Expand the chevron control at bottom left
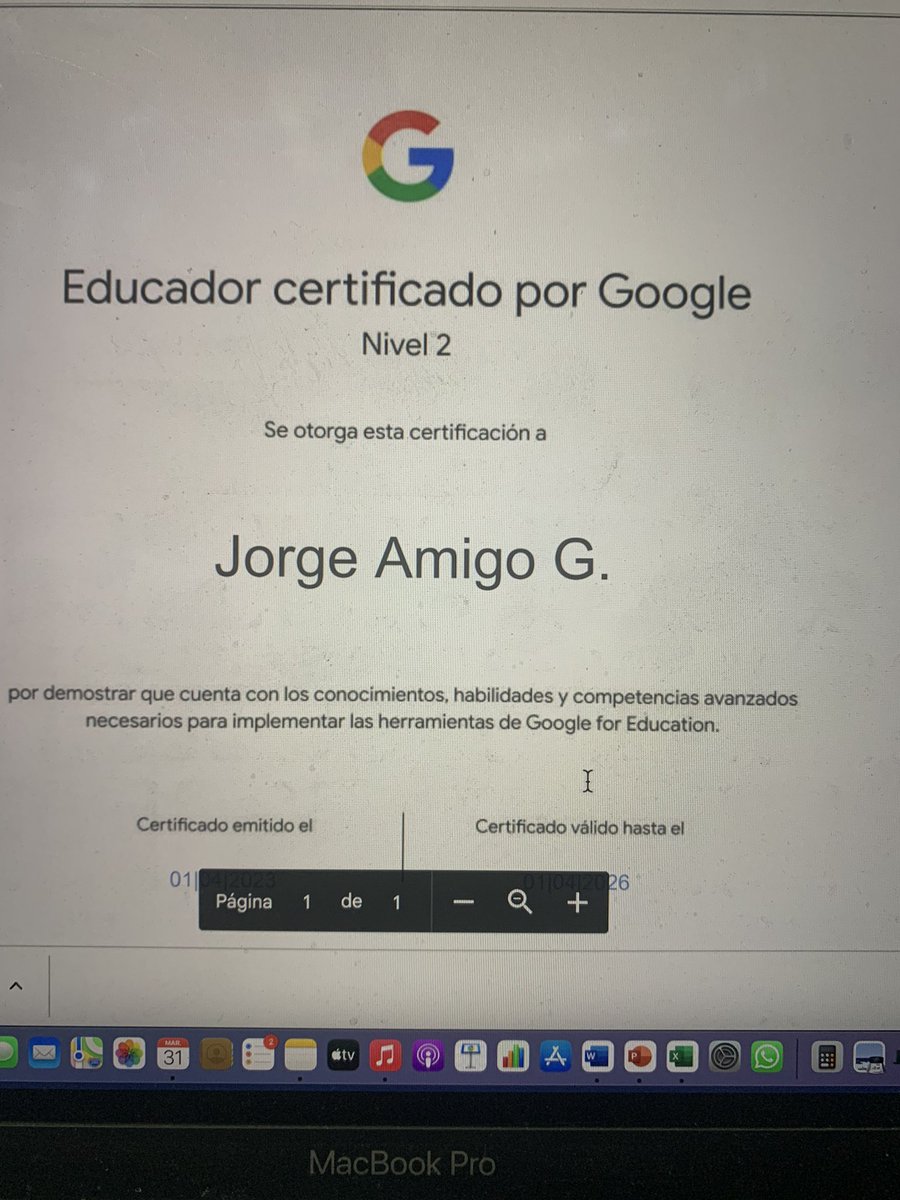The height and width of the screenshot is (1200, 900). click(15, 985)
